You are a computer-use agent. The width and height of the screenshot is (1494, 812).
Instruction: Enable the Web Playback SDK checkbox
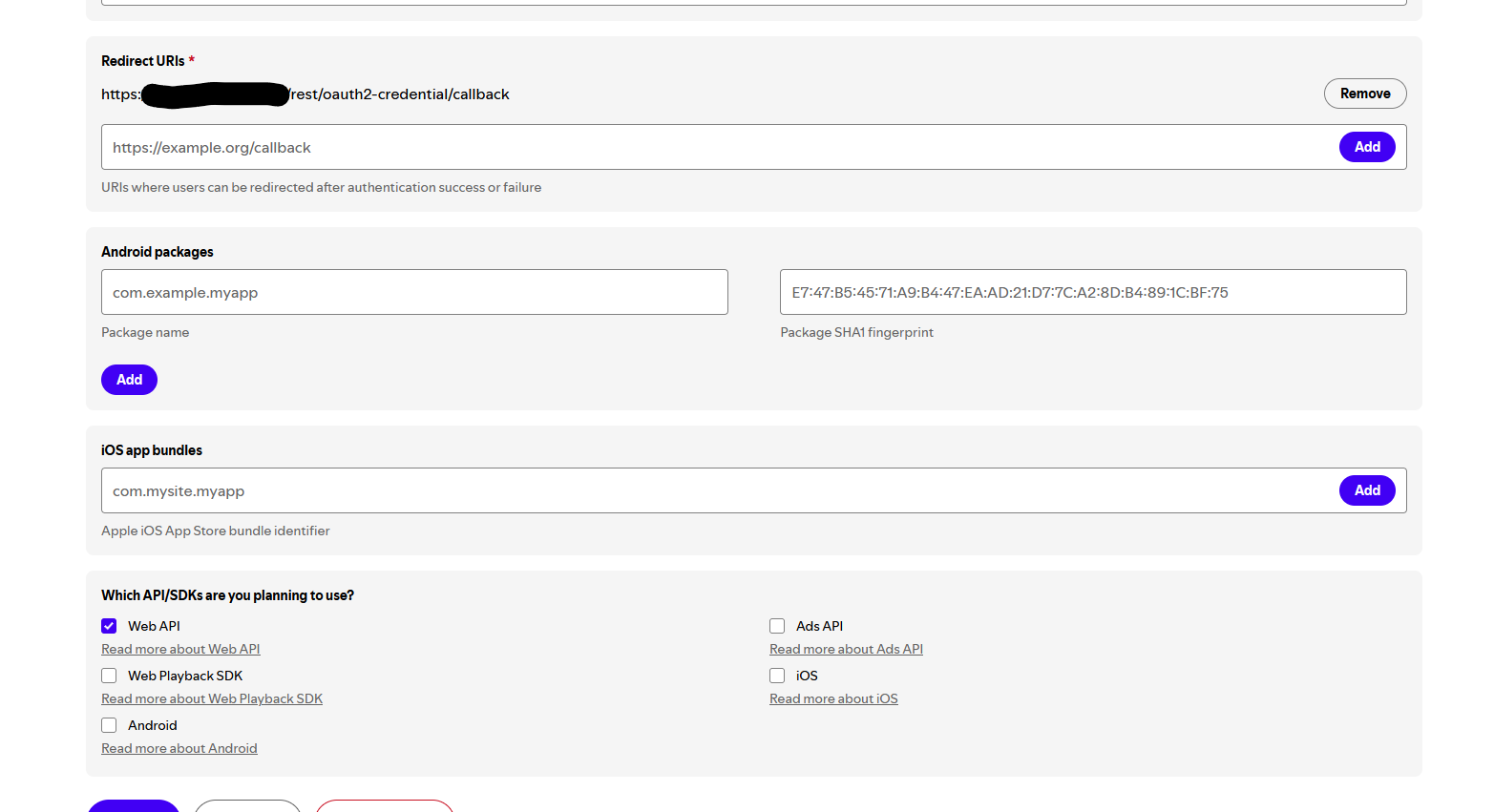tap(109, 676)
